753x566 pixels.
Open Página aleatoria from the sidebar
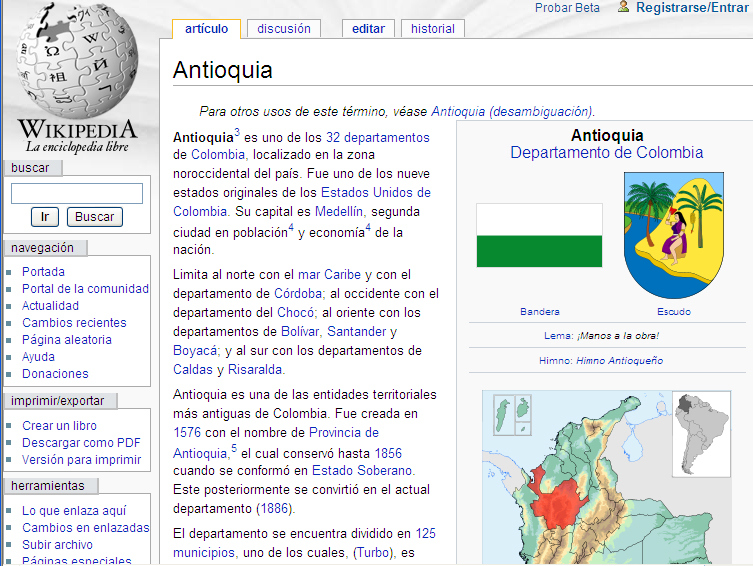click(67, 340)
